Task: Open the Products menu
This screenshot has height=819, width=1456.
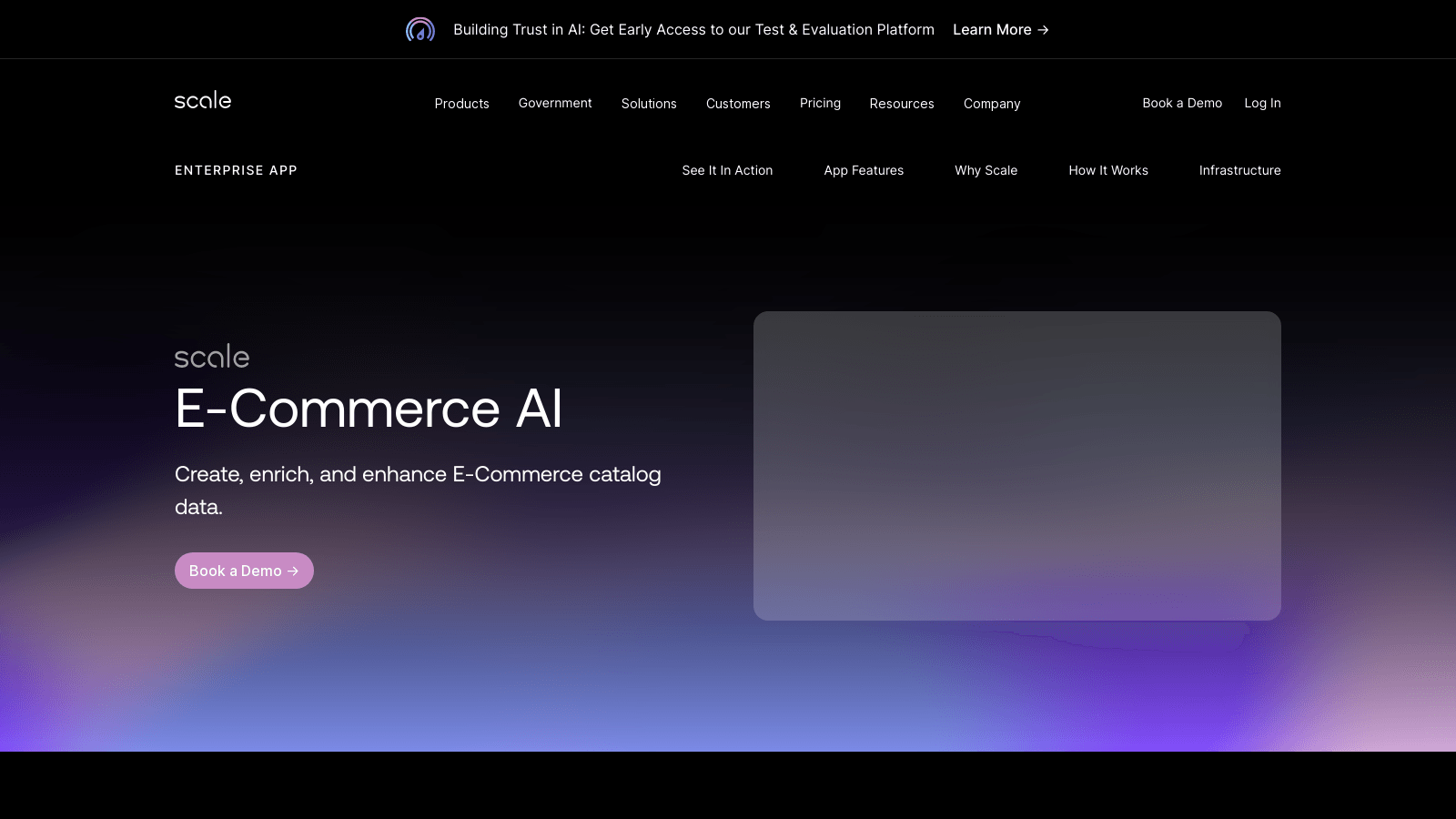Action: pos(462,104)
